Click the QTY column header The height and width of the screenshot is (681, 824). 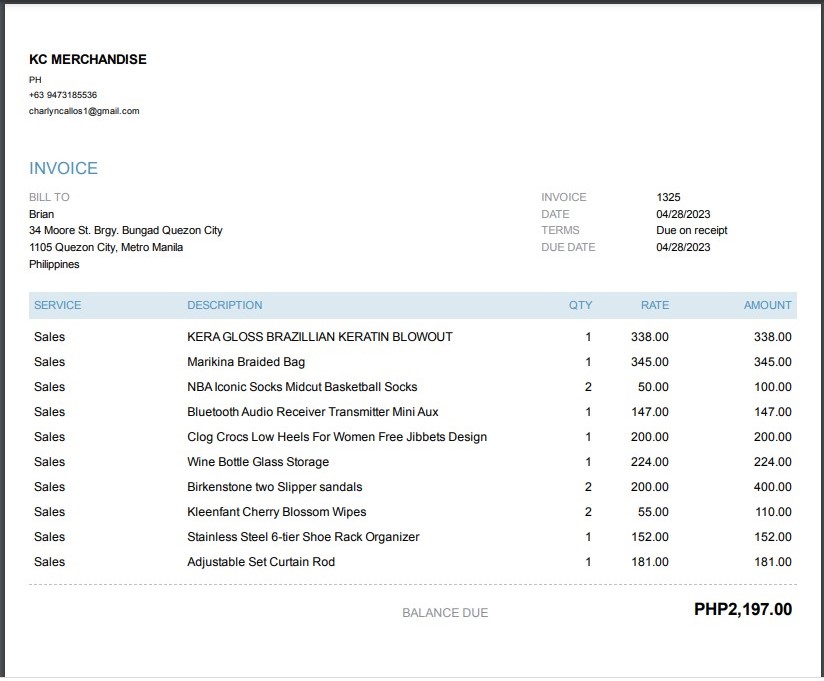580,305
